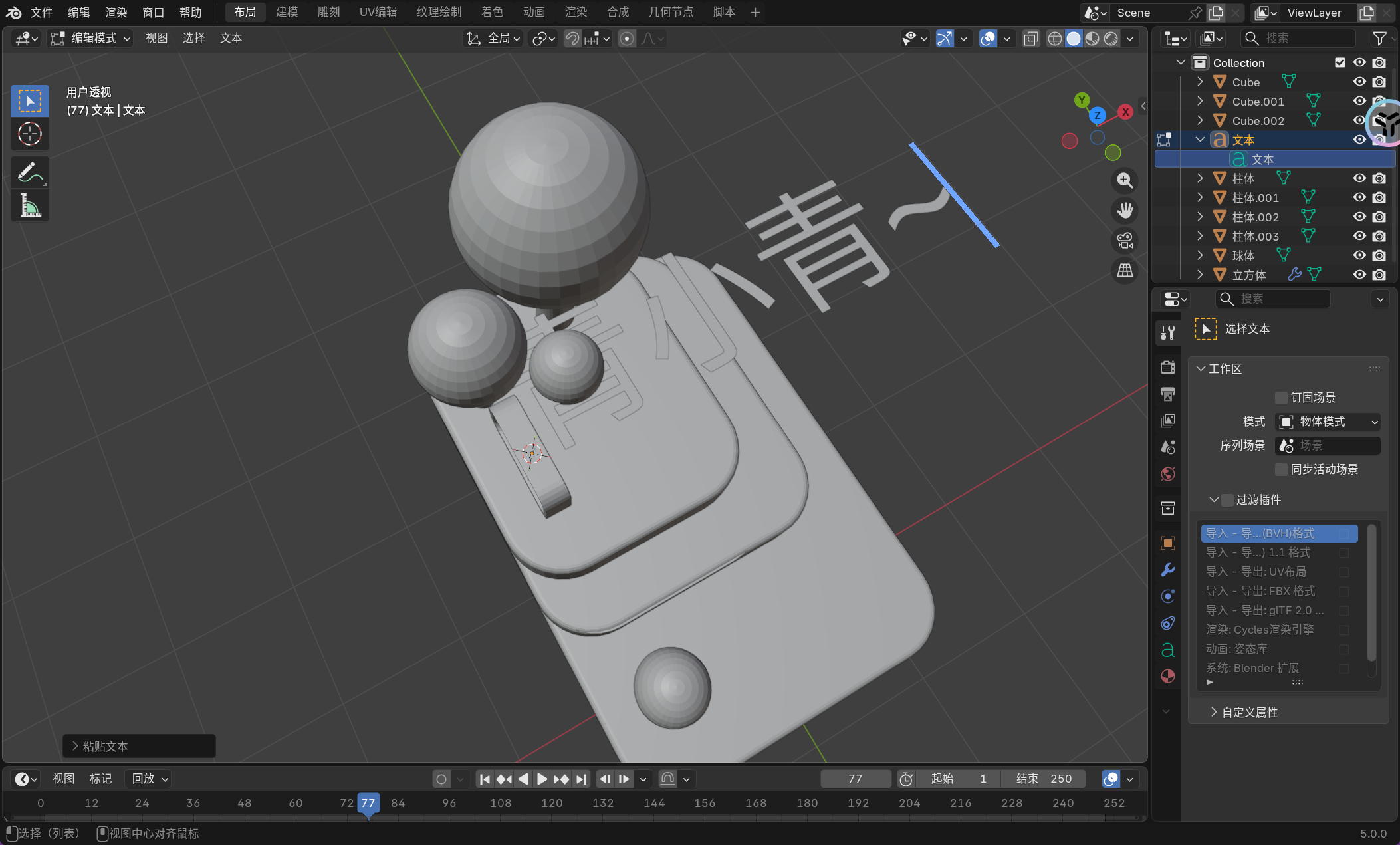Select the Measure tool
Viewport: 1400px width, 845px height.
coord(30,205)
